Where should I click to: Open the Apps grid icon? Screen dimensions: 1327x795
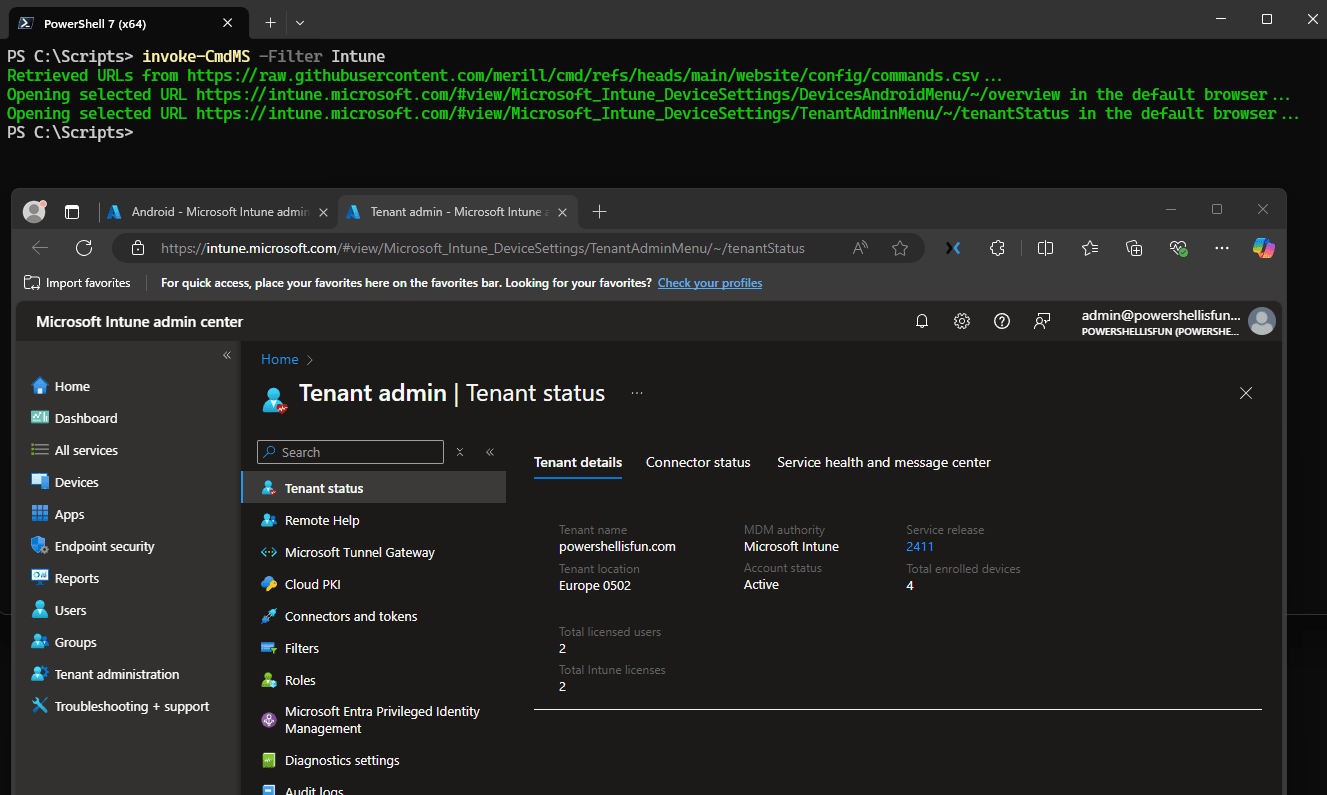(x=40, y=514)
